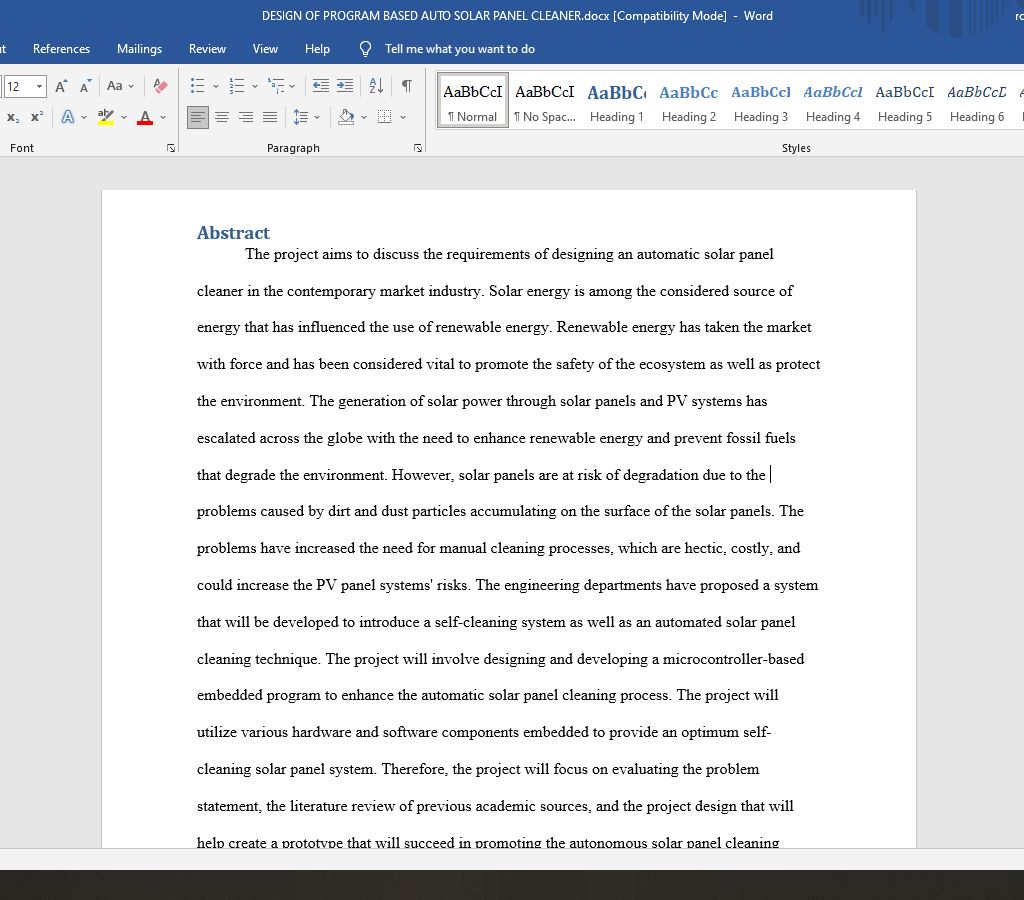Screen dimensions: 1024x900
Task: Click the Abstract heading in the document
Action: click(x=233, y=233)
